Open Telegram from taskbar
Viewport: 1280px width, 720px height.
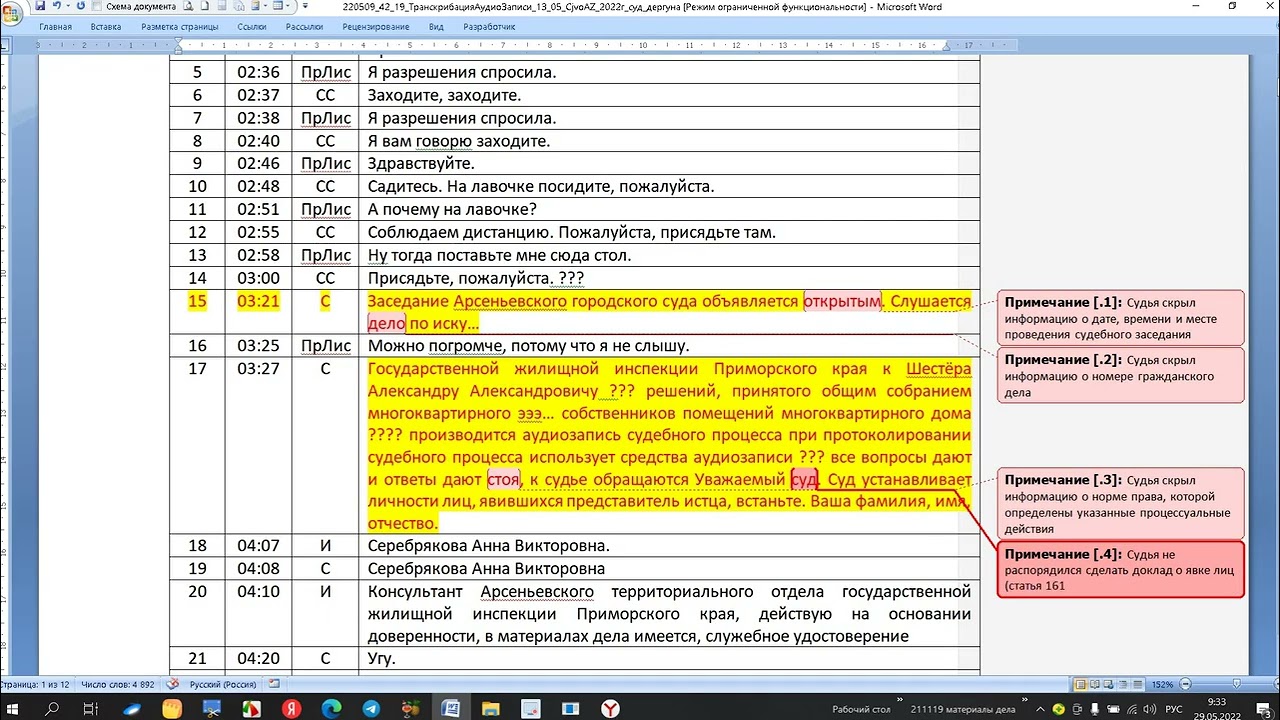(x=371, y=708)
